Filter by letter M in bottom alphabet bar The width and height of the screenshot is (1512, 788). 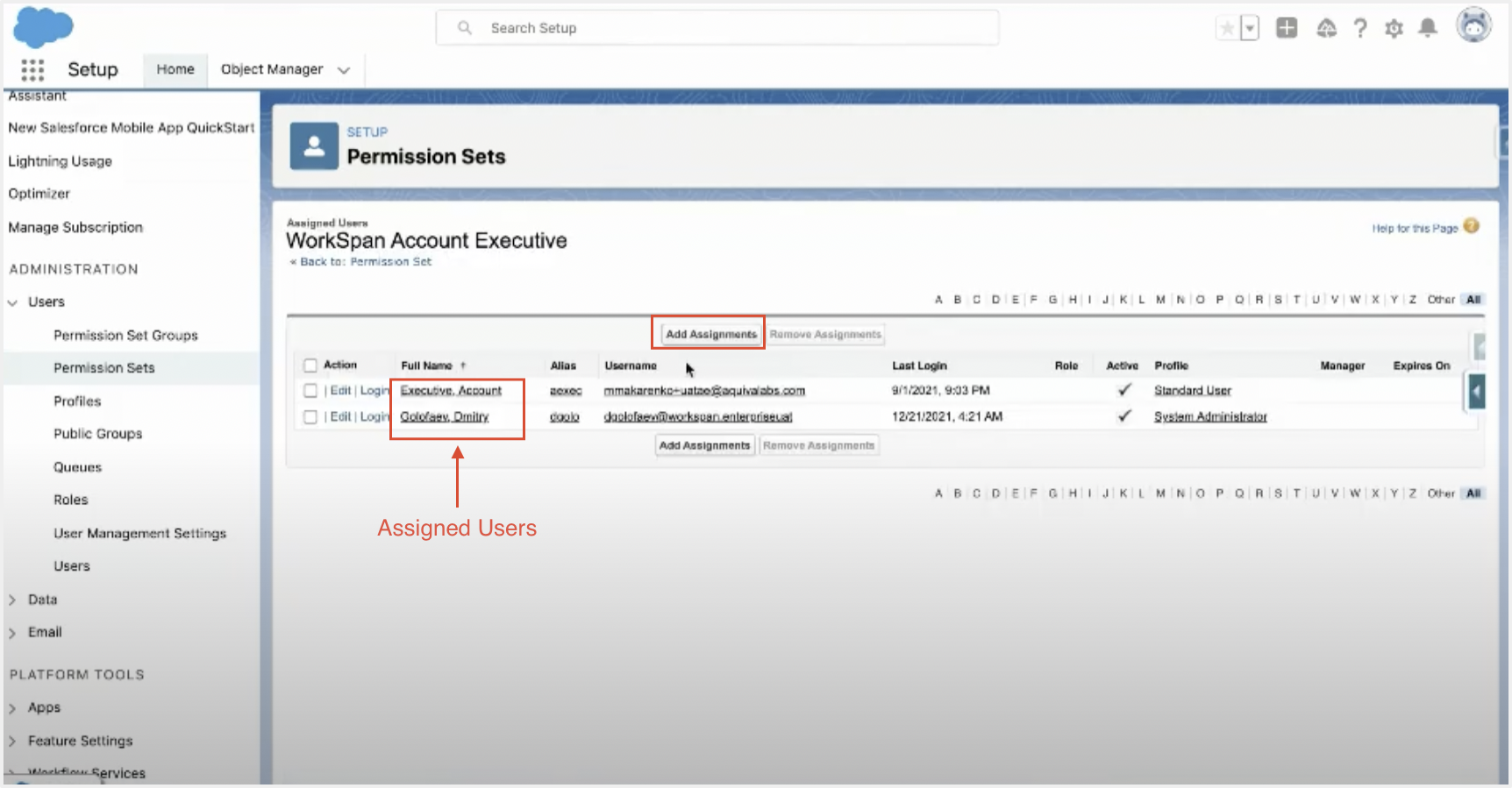[1160, 493]
